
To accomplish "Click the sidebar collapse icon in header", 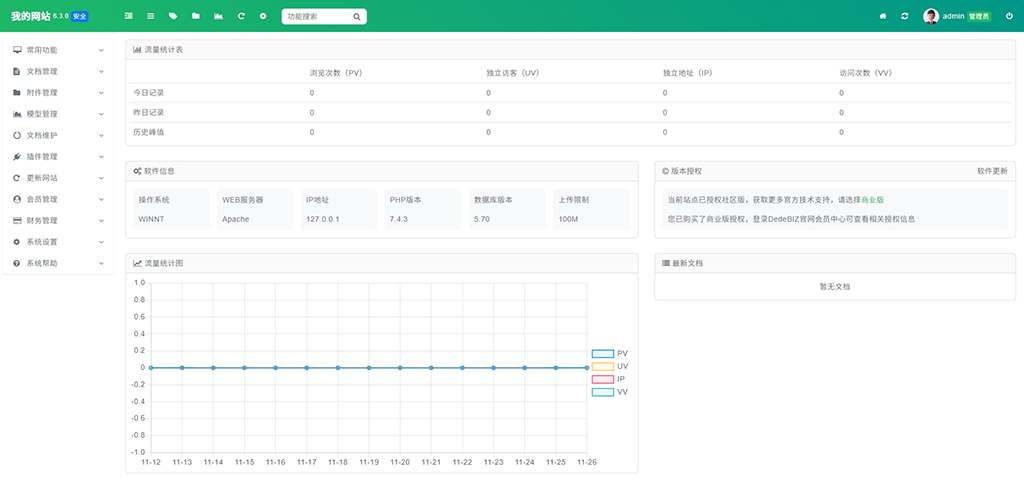I will [x=128, y=17].
